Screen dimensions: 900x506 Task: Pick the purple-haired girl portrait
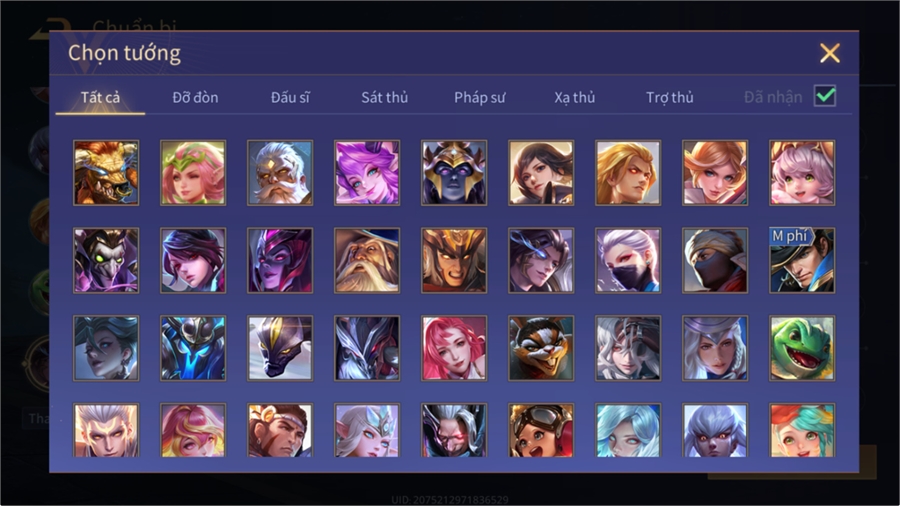(367, 173)
